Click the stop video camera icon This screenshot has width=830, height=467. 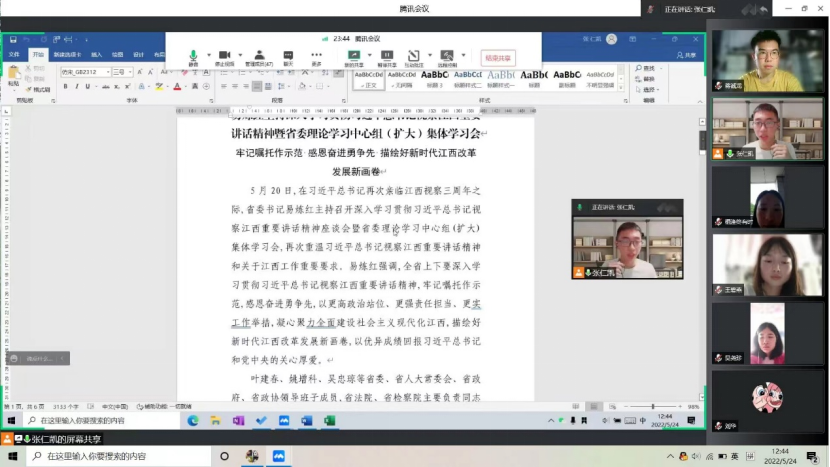click(x=225, y=56)
